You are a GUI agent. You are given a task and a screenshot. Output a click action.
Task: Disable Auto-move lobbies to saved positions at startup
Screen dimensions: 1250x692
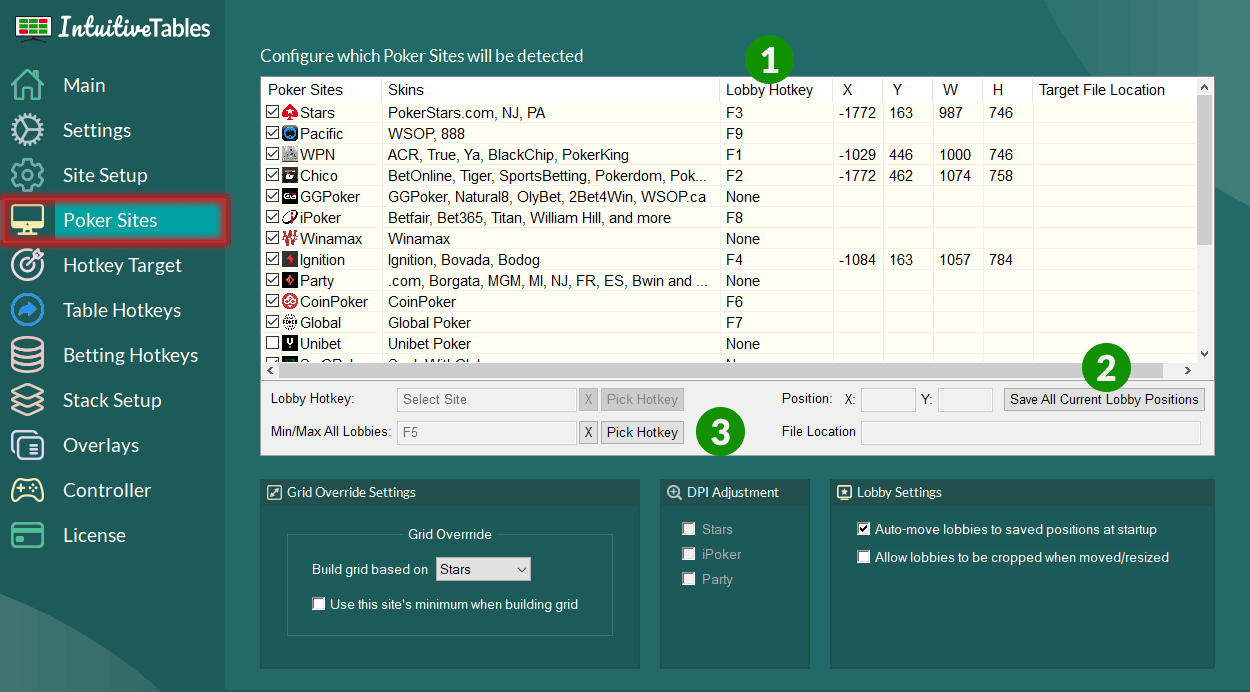pyautogui.click(x=864, y=529)
